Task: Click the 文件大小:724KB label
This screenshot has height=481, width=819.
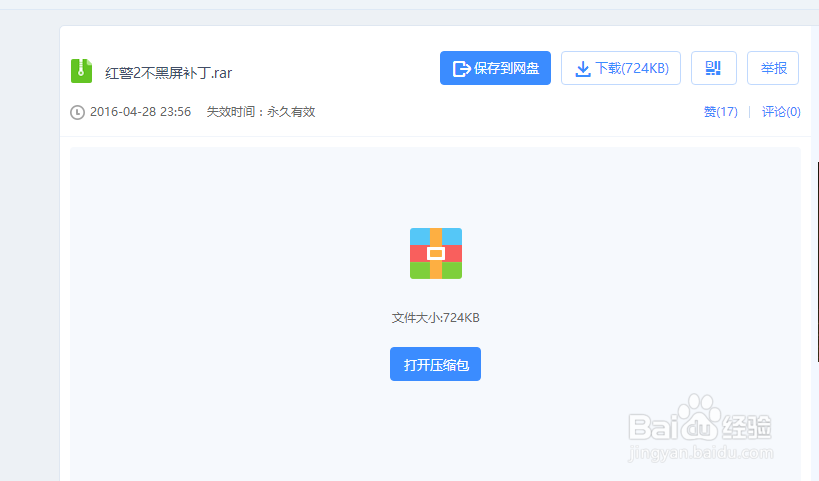Action: coord(436,318)
